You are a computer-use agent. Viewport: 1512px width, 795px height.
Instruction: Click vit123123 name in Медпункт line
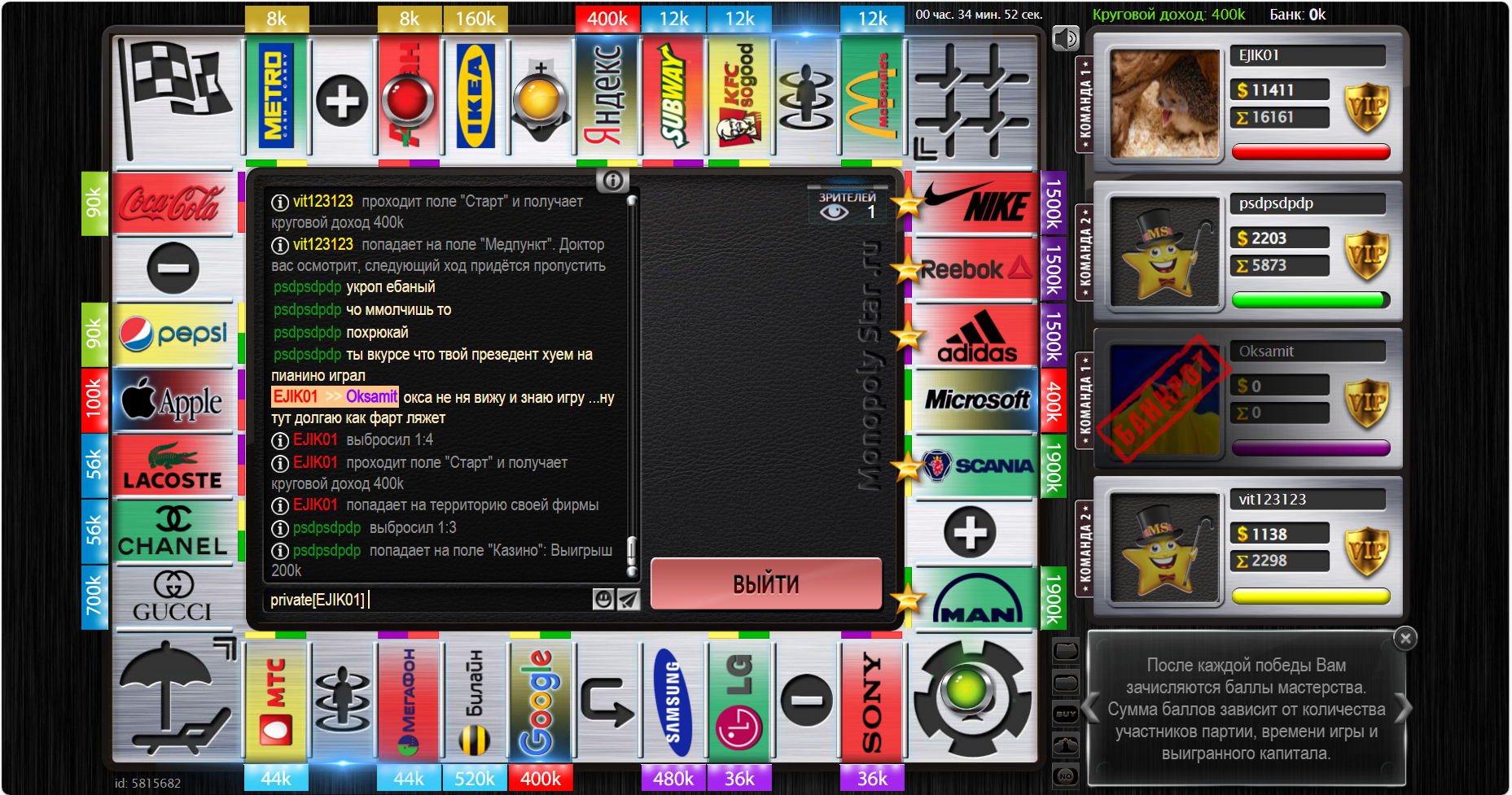pos(323,244)
